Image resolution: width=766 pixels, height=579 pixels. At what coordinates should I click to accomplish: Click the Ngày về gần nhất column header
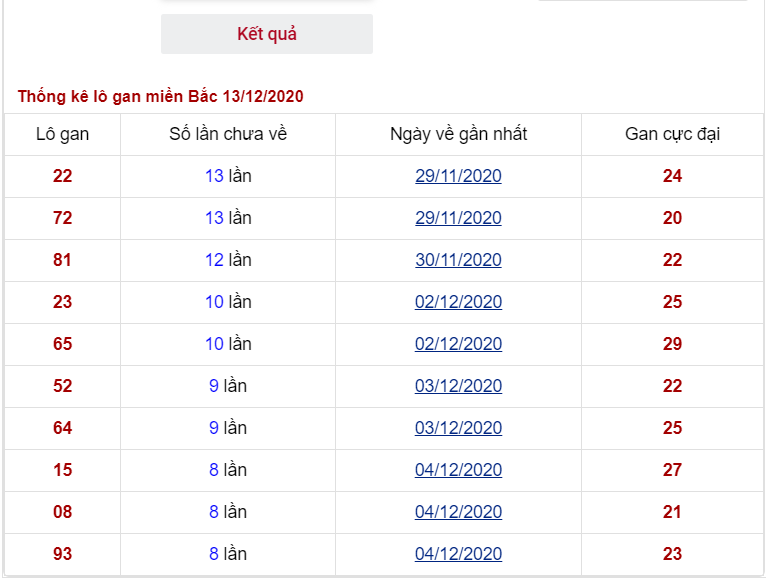click(x=458, y=134)
